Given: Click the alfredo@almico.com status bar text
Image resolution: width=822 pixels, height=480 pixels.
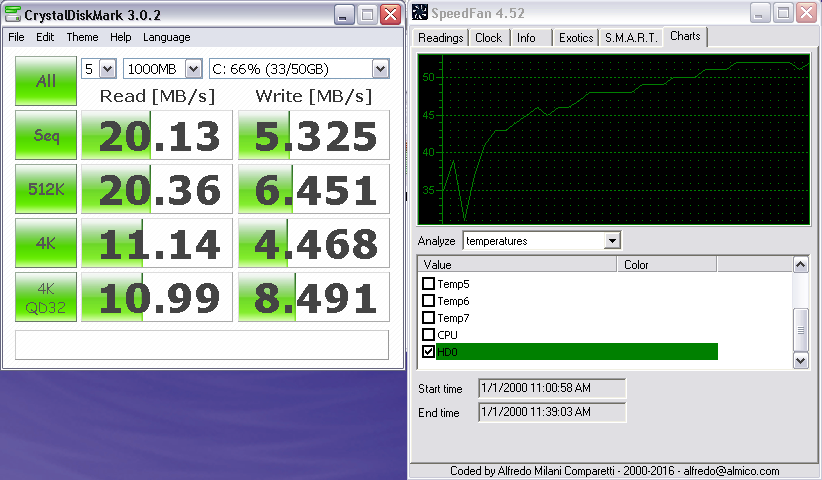Looking at the screenshot, I should tap(731, 471).
